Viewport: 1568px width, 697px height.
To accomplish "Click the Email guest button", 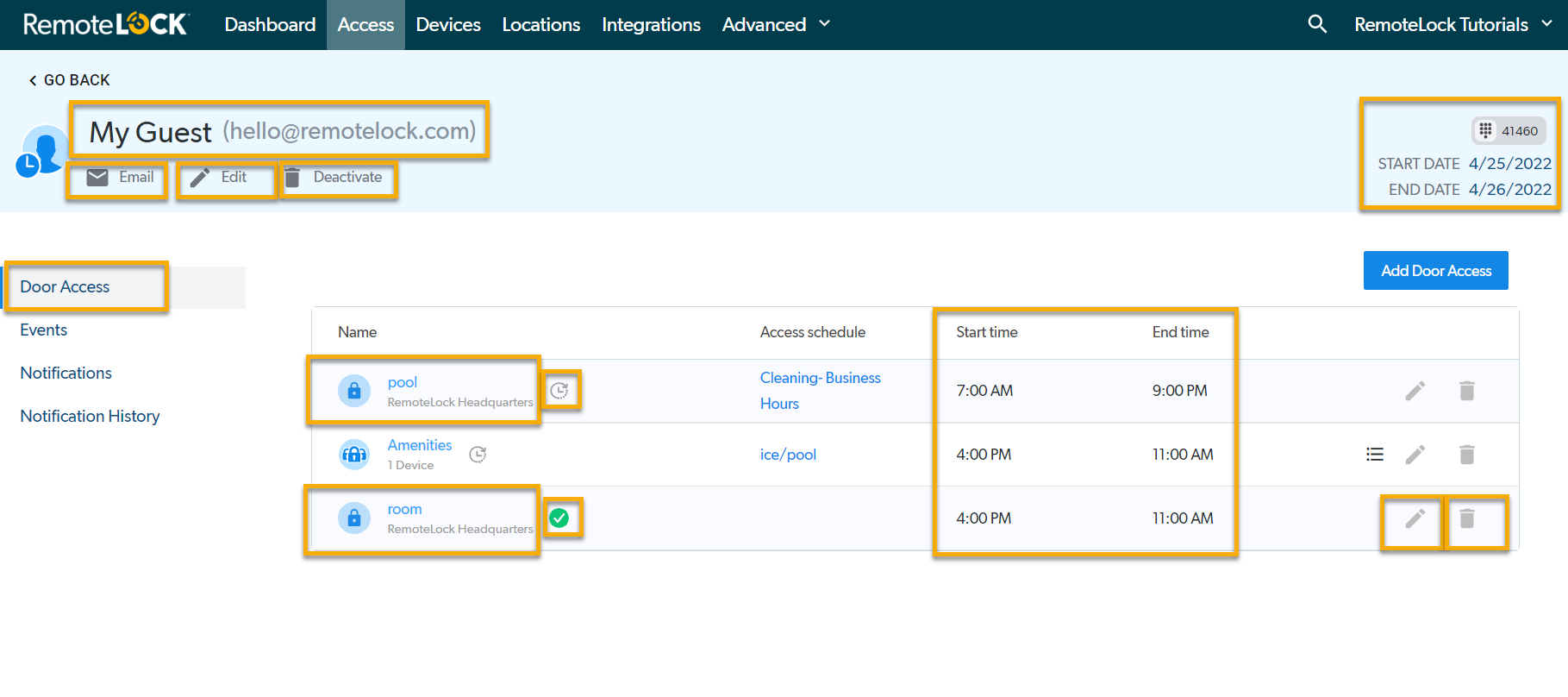I will tap(121, 178).
